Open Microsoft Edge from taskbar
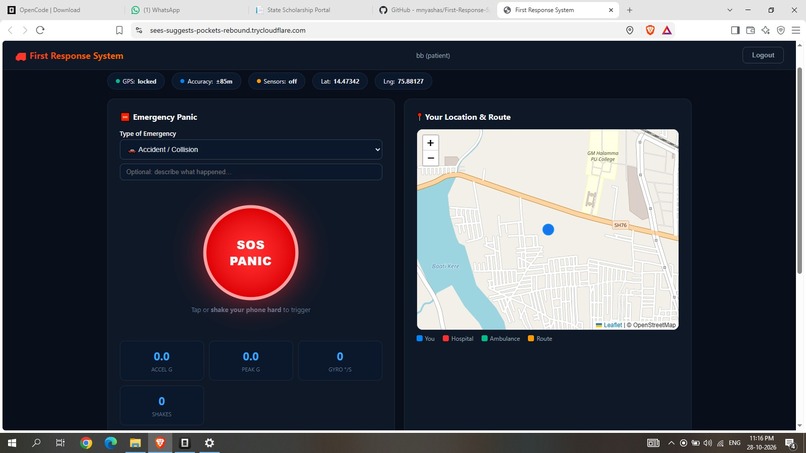The height and width of the screenshot is (453, 806). click(x=111, y=443)
